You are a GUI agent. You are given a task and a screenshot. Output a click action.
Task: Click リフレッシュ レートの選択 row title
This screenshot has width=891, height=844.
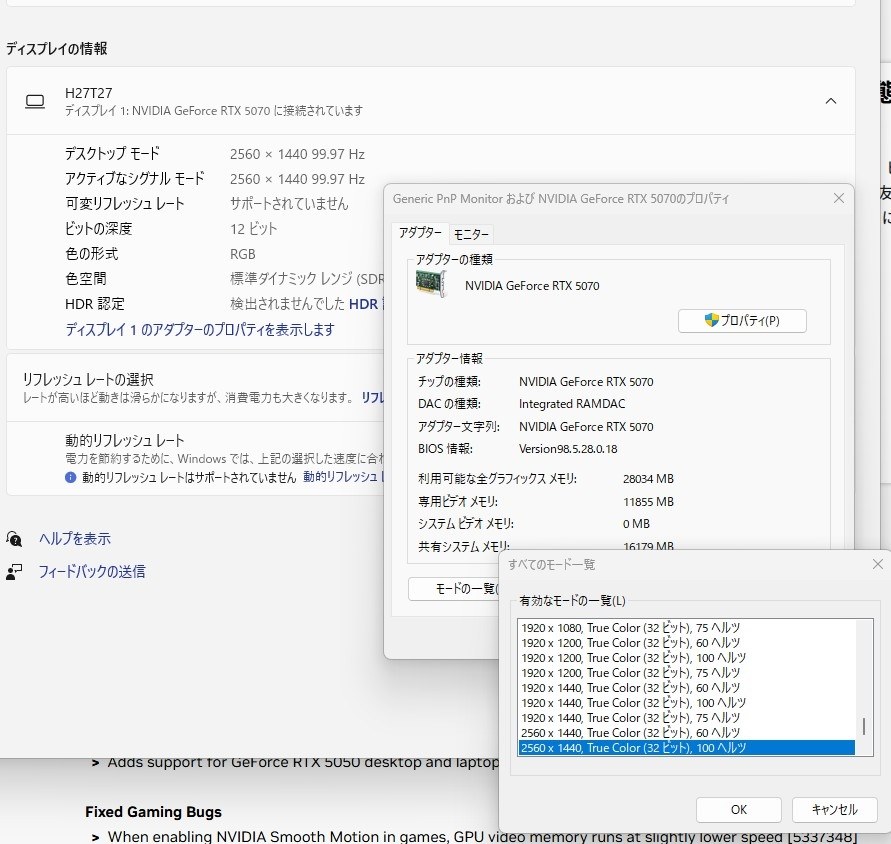coord(88,380)
